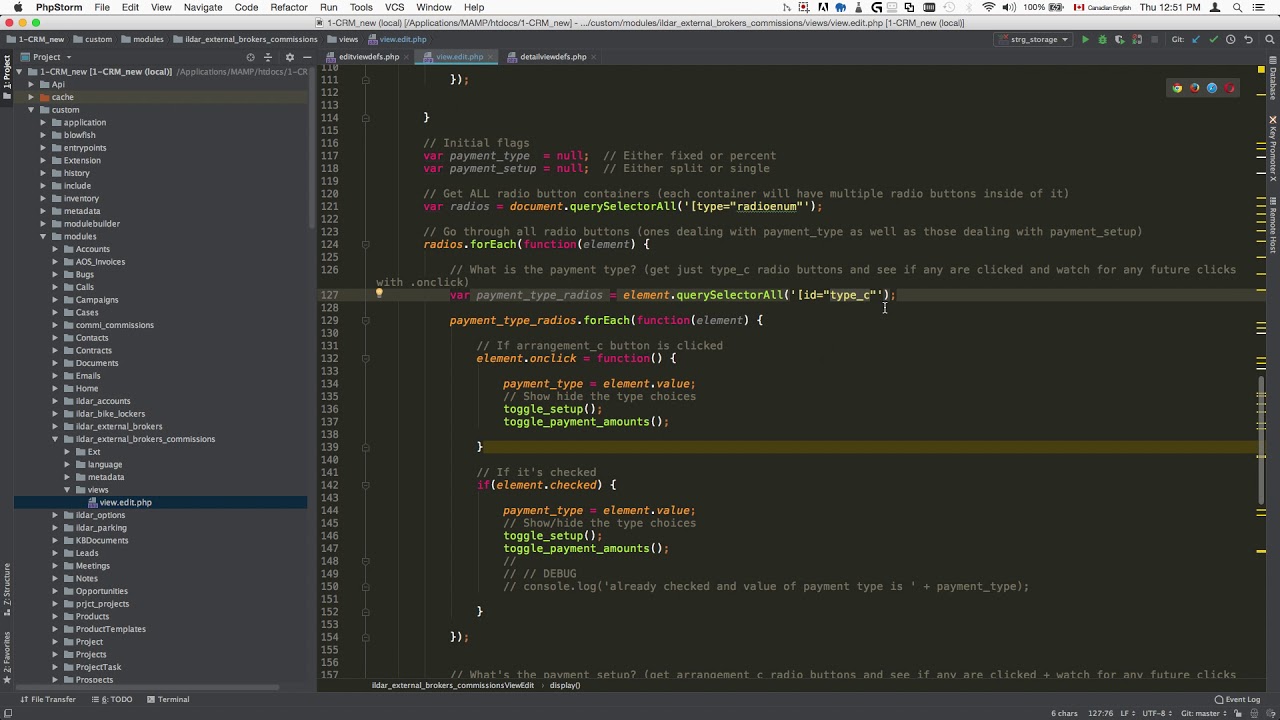Toggle fold marker at line 142
The height and width of the screenshot is (720, 1280).
pyautogui.click(x=365, y=485)
